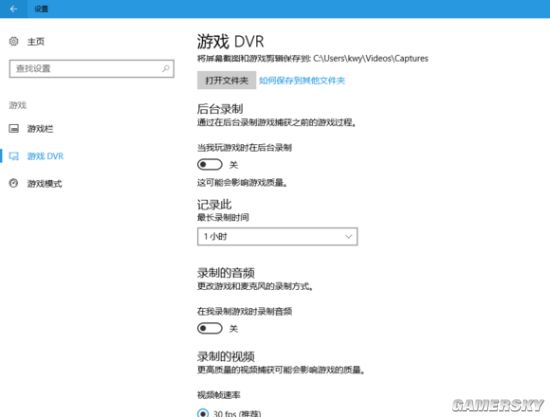Select the 30 fps radio button
The image size is (550, 417).
coord(203,412)
